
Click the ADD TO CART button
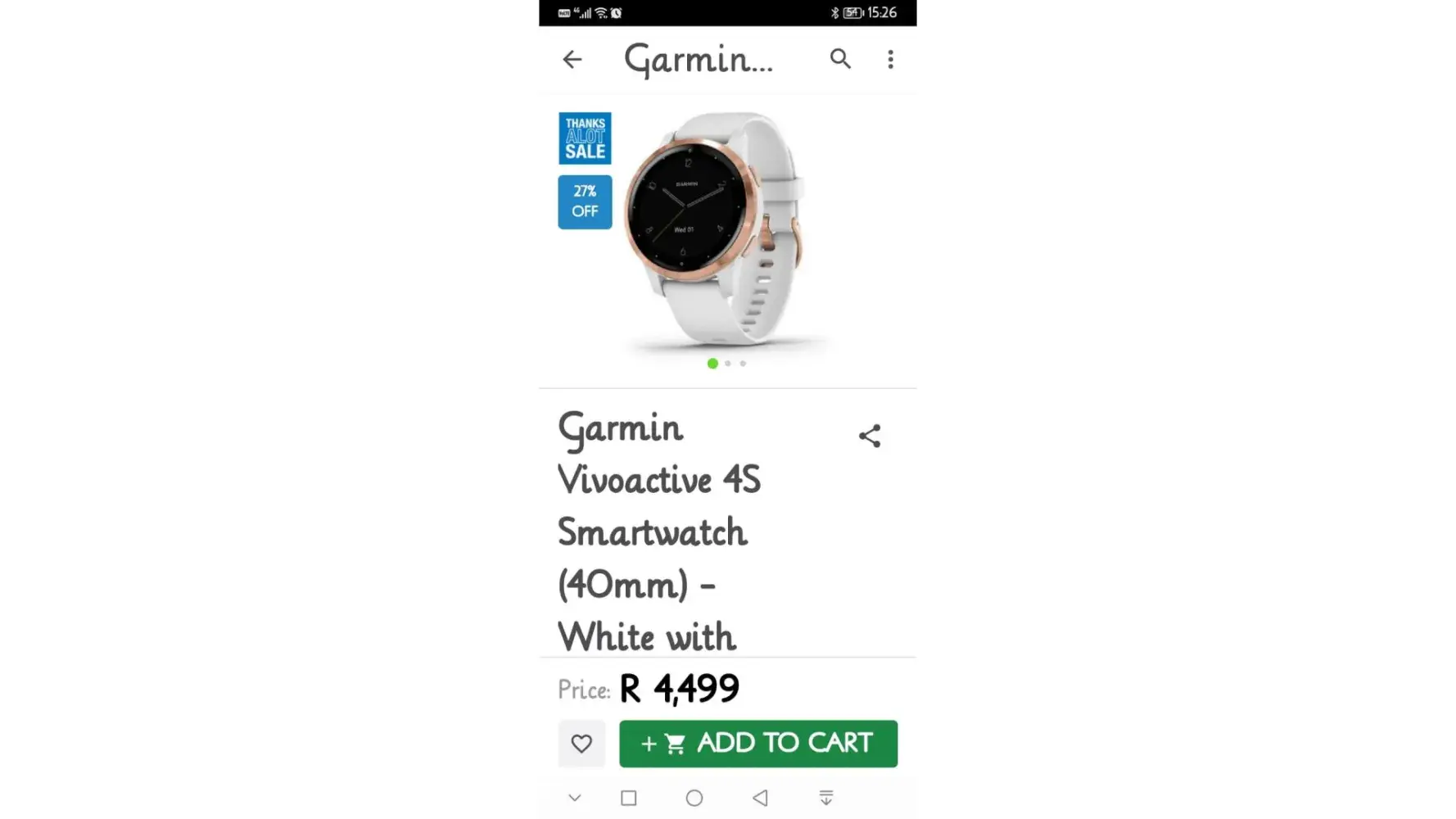[758, 744]
